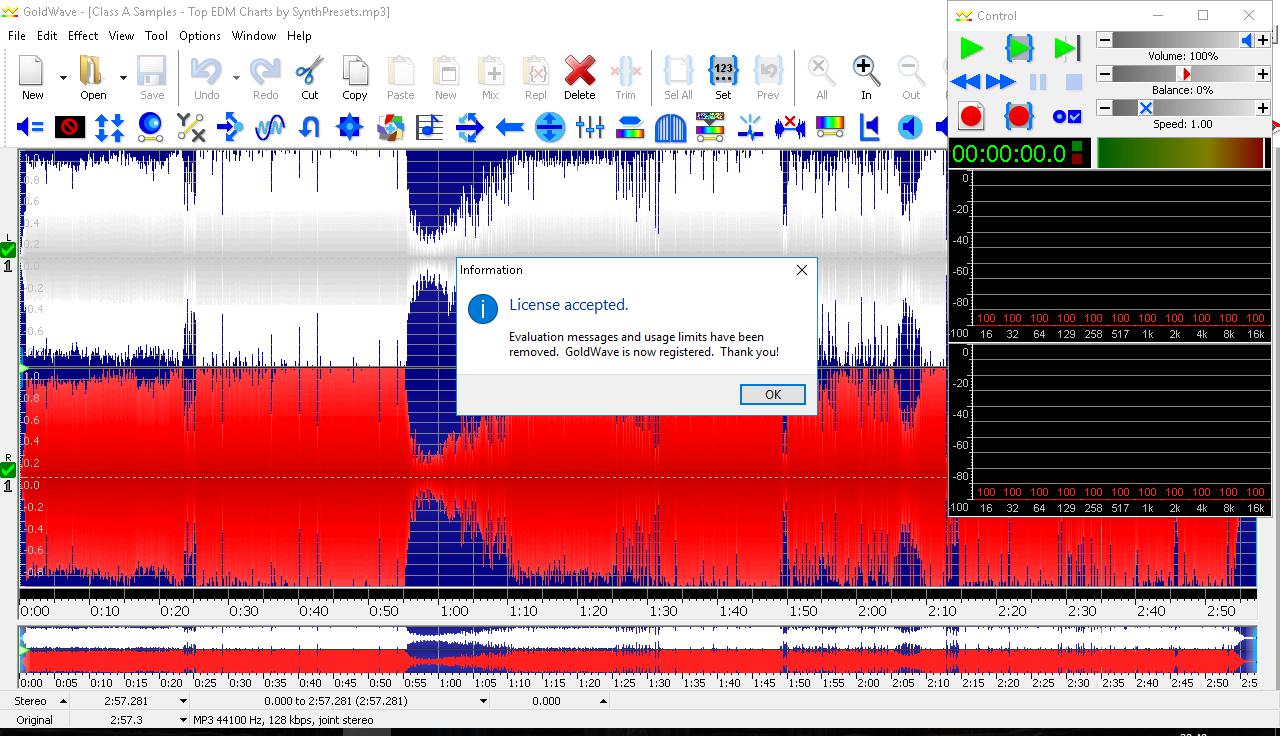Click the Balance plus button

click(x=1264, y=74)
